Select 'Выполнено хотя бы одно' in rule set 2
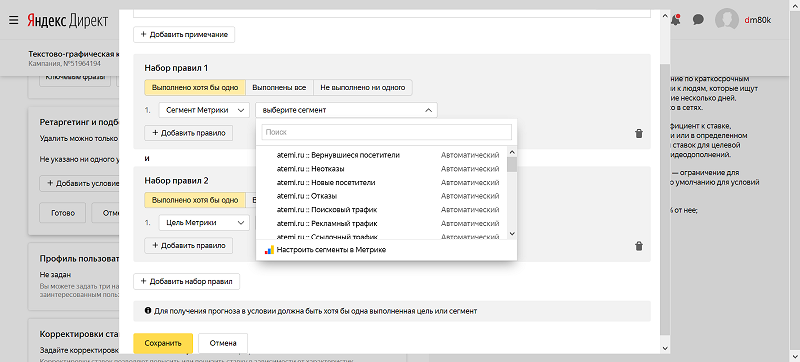The image size is (800, 362). [195, 200]
